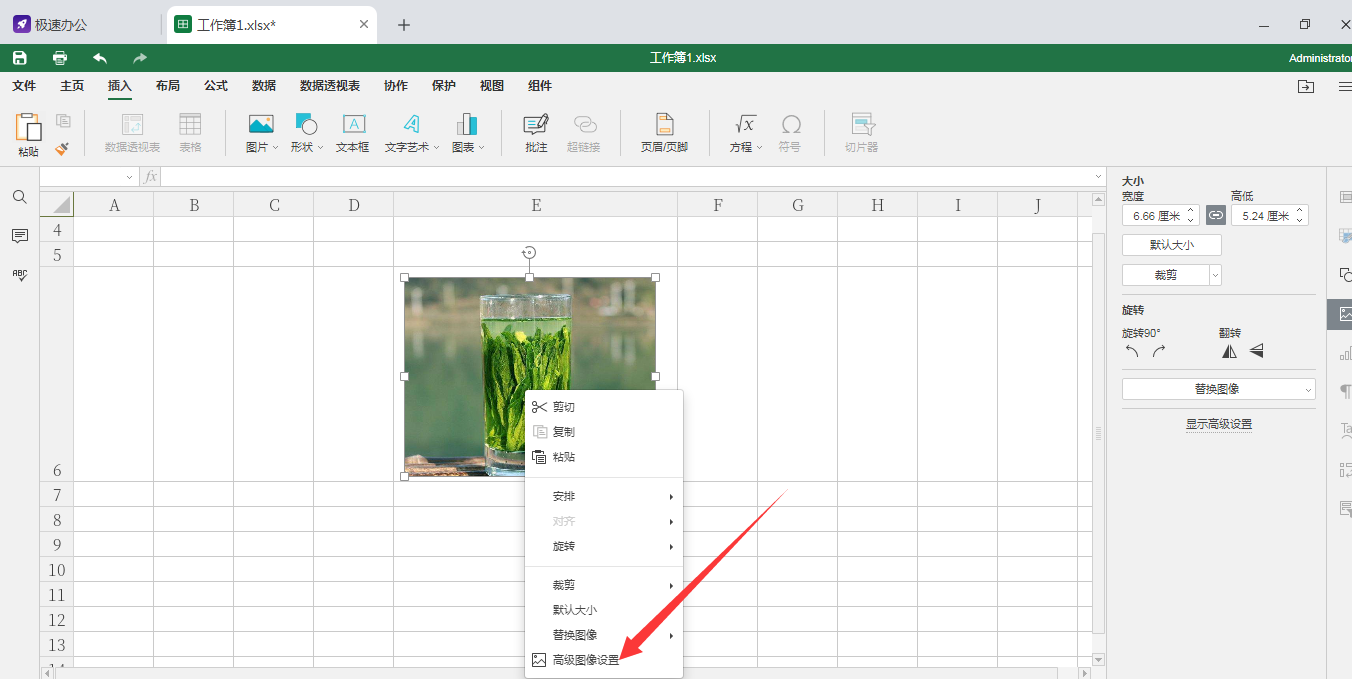
Task: Open comments panel in left sidebar
Action: pos(19,236)
